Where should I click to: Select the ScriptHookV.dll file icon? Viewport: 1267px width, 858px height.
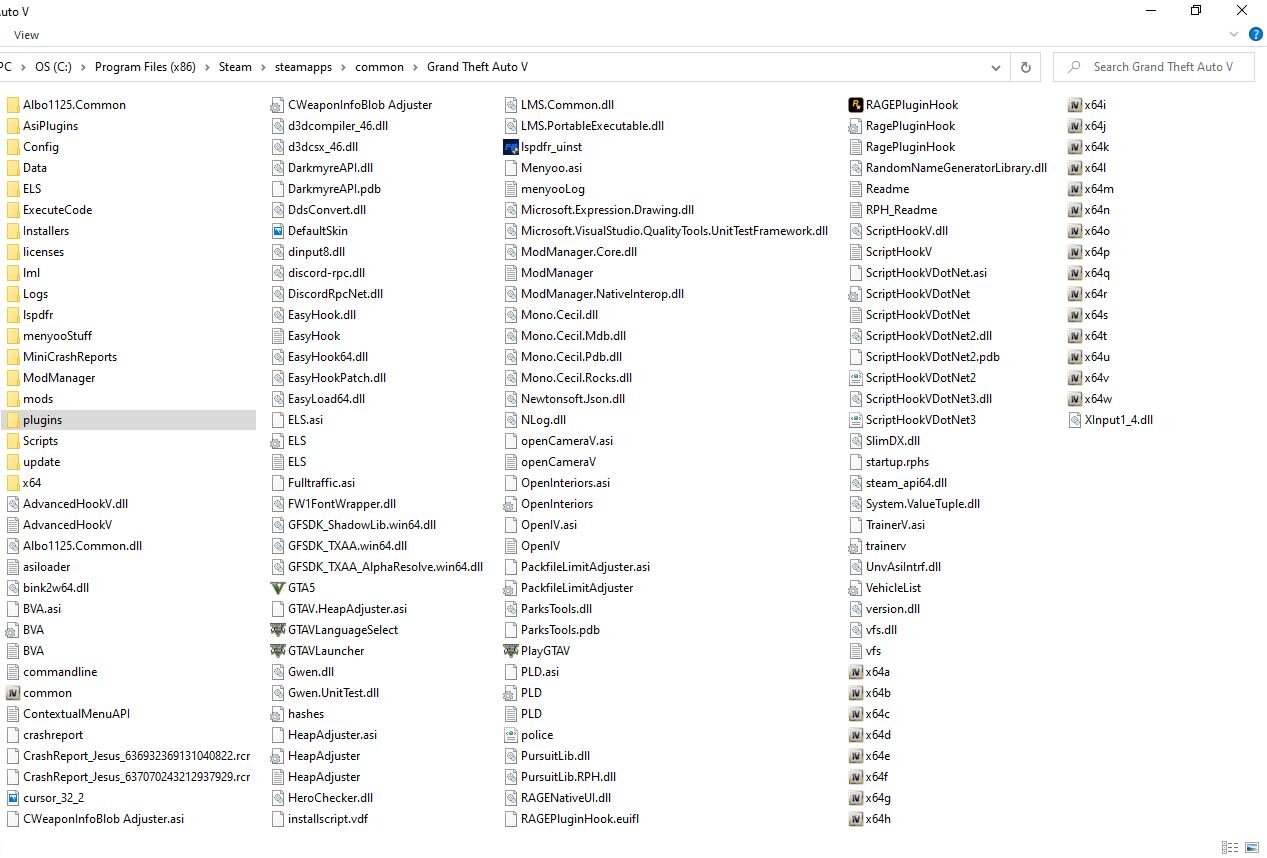coord(855,231)
